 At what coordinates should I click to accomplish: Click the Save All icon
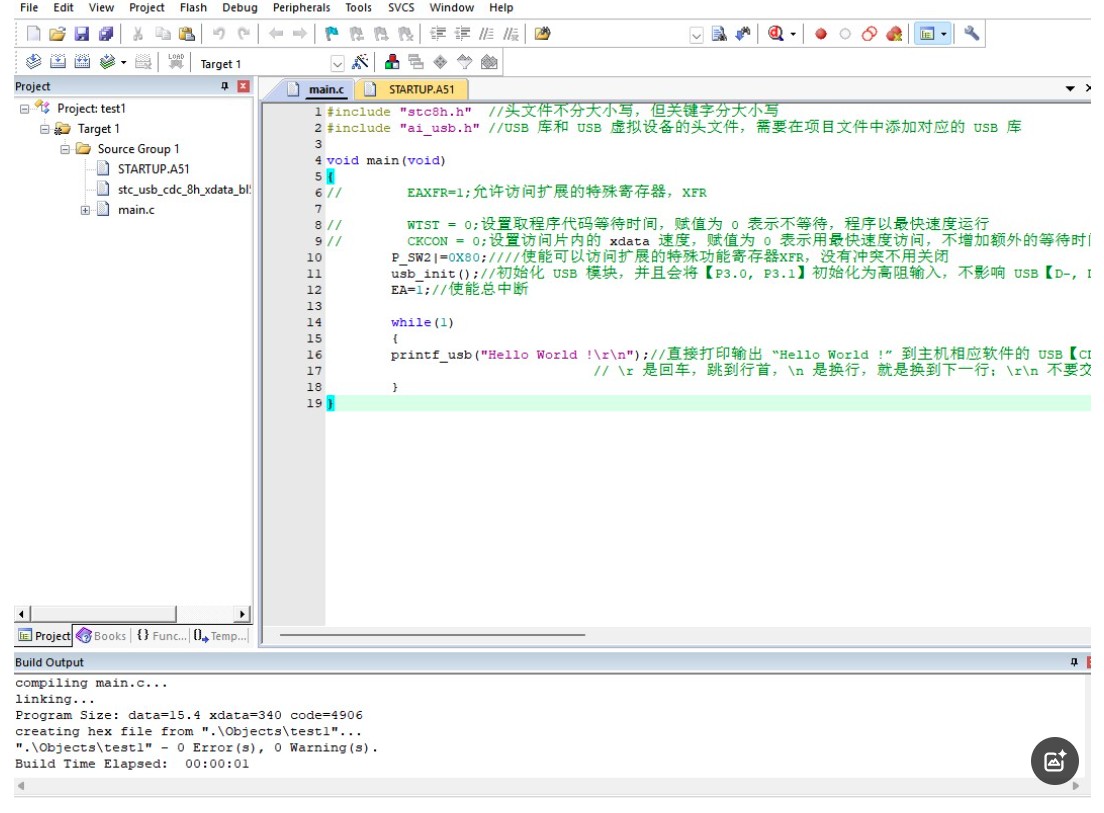[x=106, y=33]
